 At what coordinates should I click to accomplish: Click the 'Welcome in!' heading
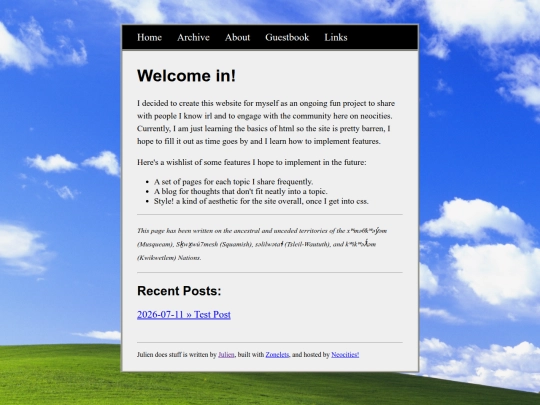click(186, 76)
